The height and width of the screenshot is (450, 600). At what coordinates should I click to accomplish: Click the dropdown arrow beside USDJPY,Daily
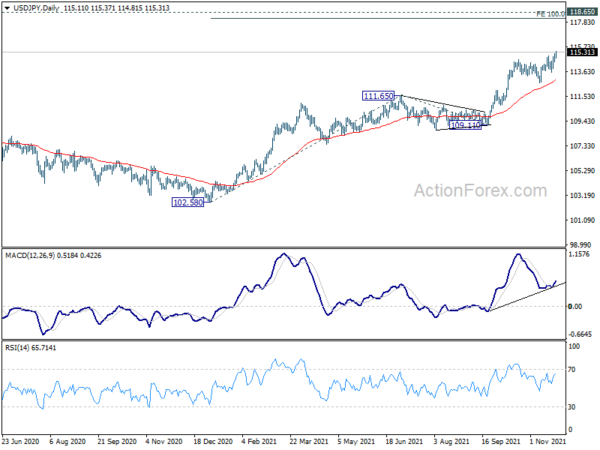point(7,8)
